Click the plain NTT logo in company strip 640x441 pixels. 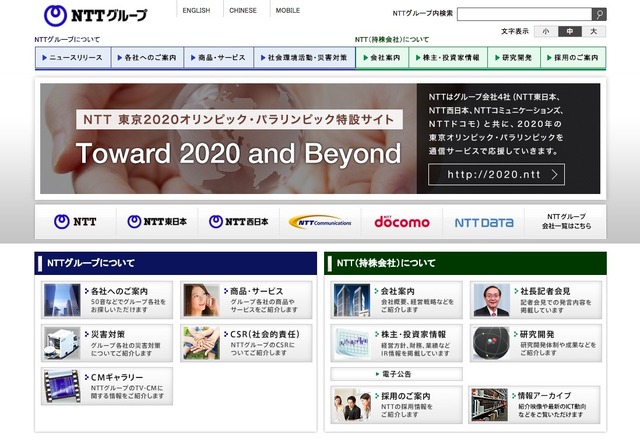[x=76, y=222]
